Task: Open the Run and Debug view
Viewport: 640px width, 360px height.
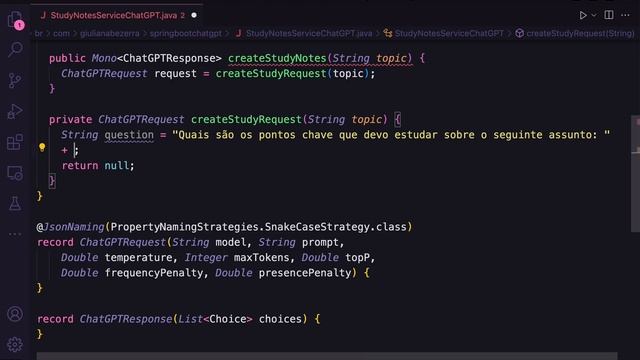Action: (x=15, y=111)
